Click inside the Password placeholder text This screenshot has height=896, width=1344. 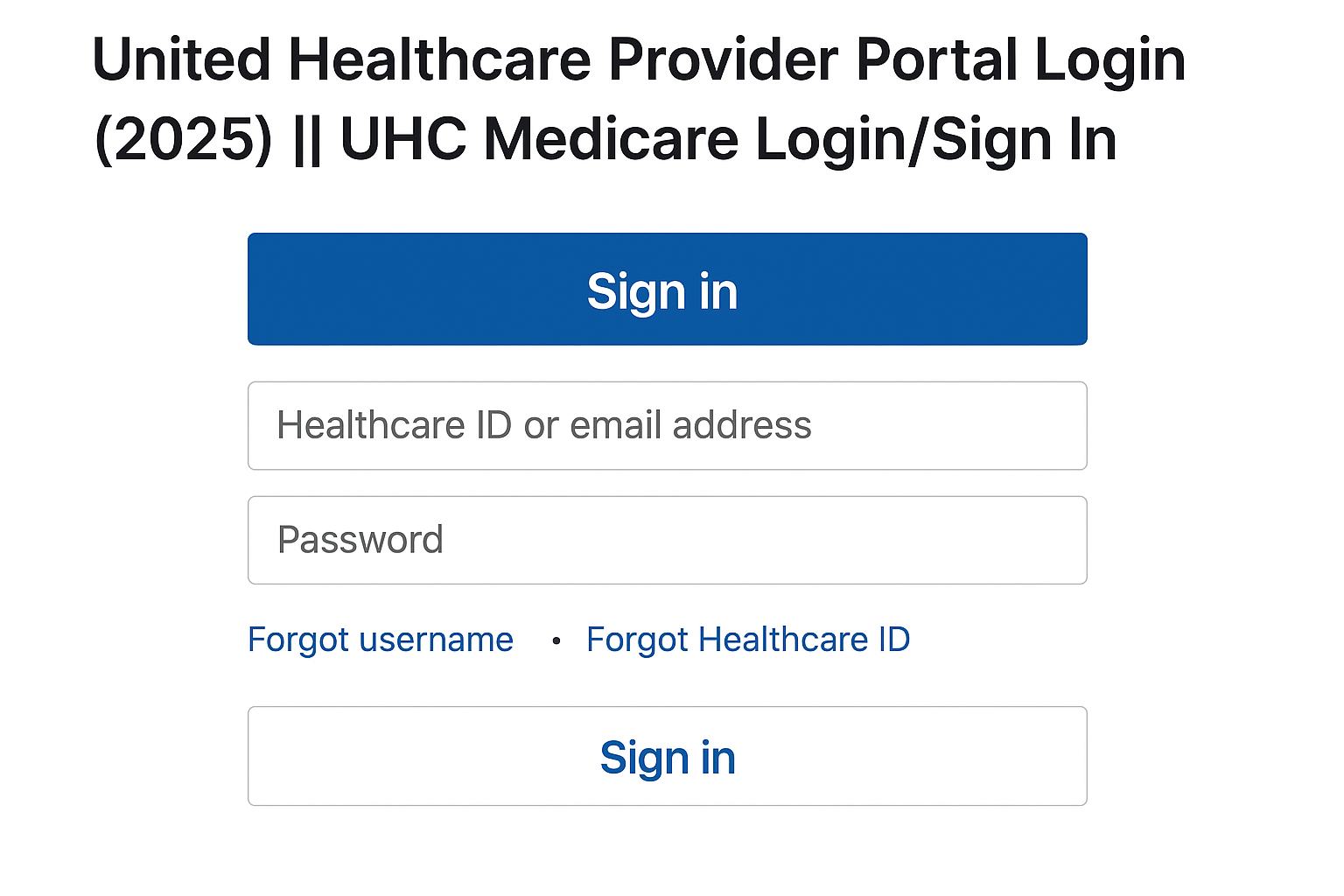click(360, 540)
